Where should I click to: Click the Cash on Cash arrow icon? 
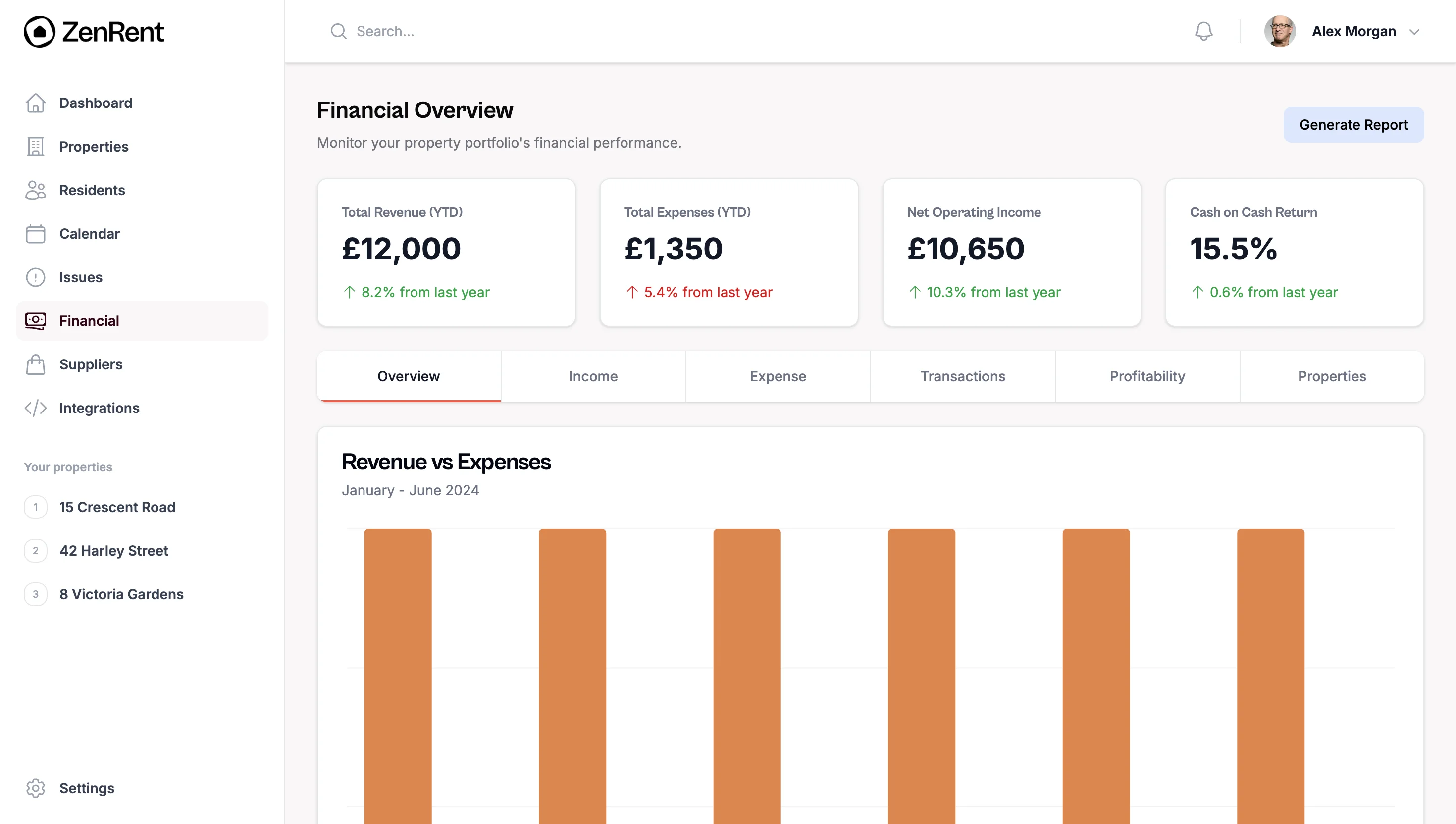pyautogui.click(x=1197, y=292)
